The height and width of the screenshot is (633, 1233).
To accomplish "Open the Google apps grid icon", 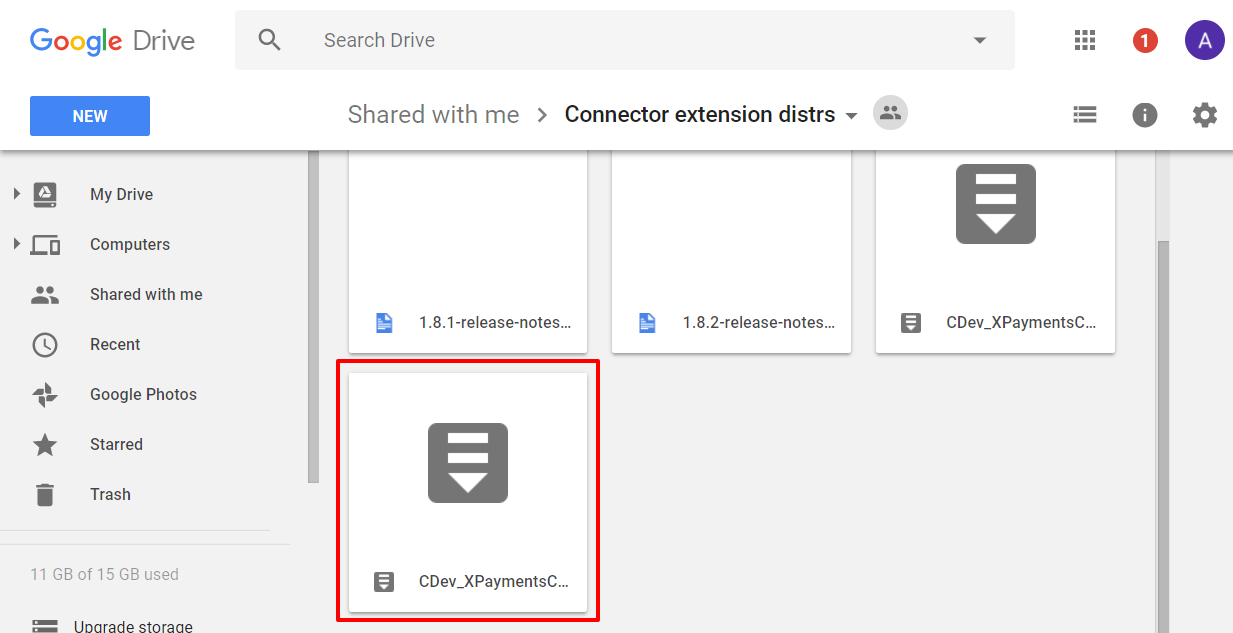I will pos(1085,40).
